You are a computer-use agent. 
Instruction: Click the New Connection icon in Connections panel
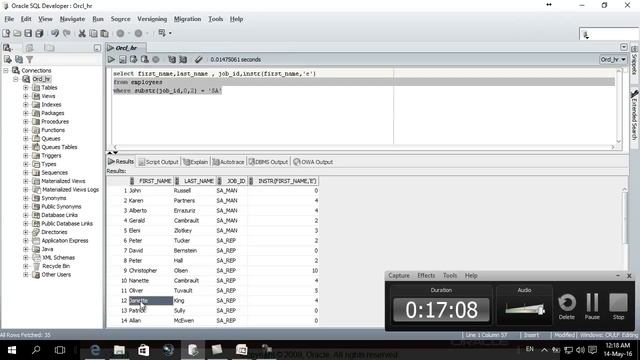[7, 60]
